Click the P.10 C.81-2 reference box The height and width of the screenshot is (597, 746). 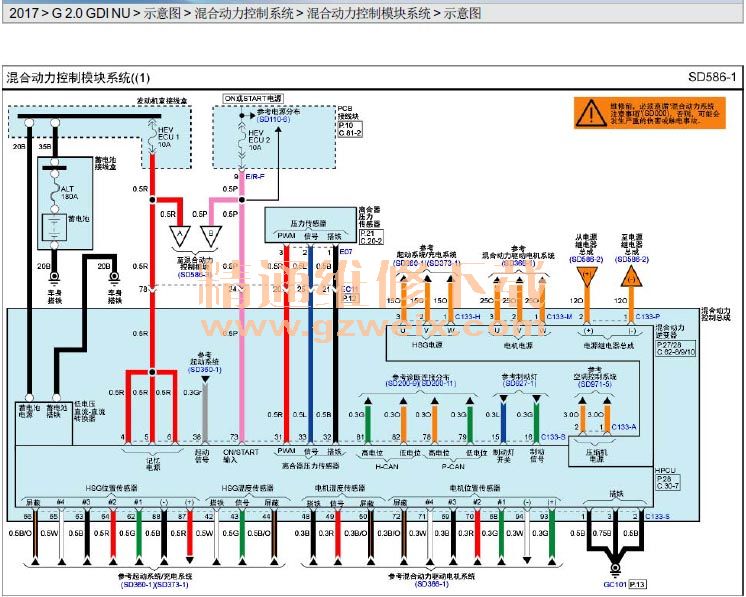tap(350, 129)
